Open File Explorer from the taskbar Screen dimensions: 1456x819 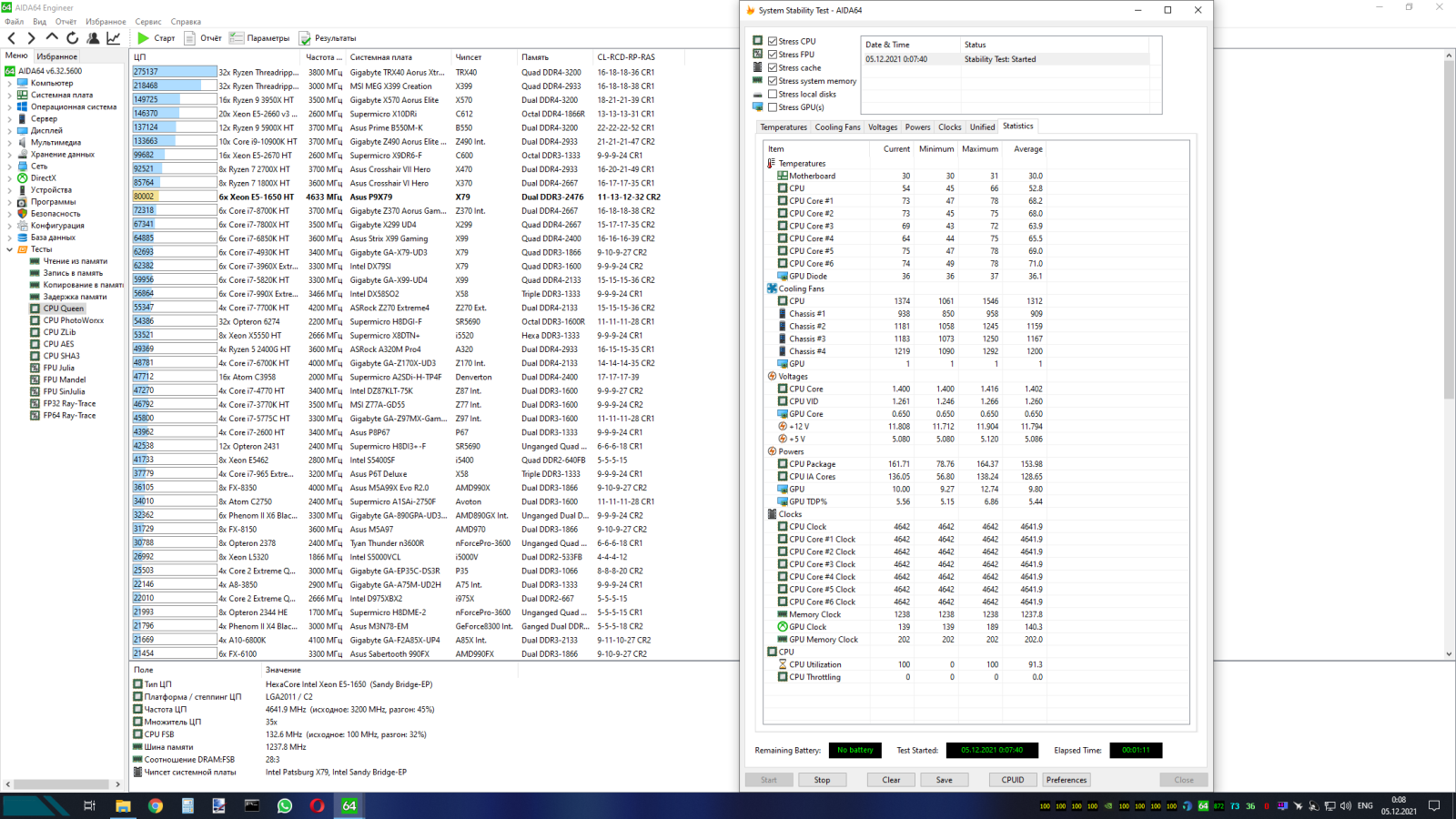[x=123, y=805]
